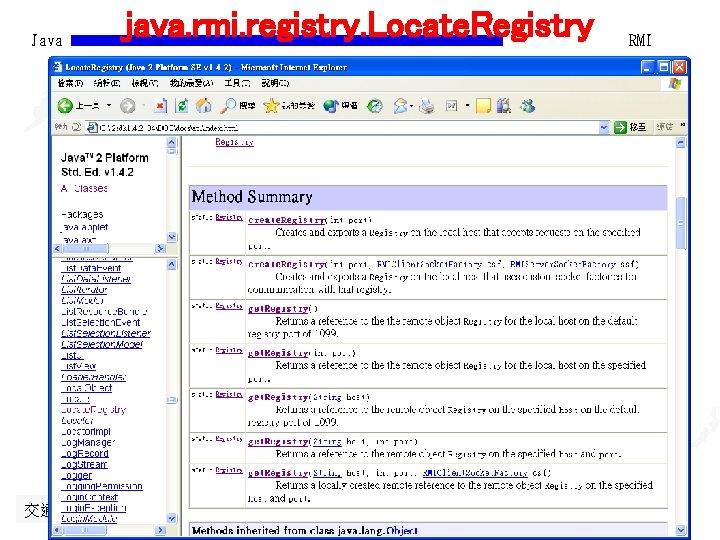Click the Research books icon
Image resolution: width=720 pixels, height=540 pixels.
pyautogui.click(x=504, y=106)
